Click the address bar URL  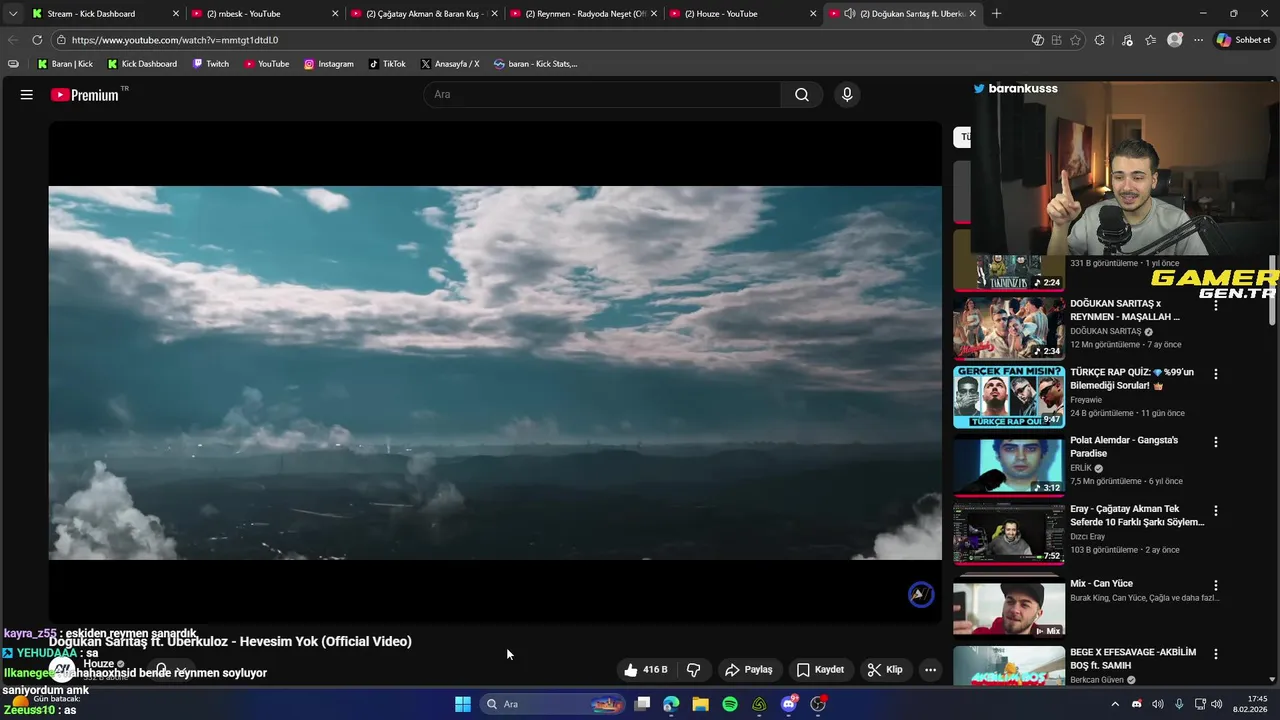(175, 40)
